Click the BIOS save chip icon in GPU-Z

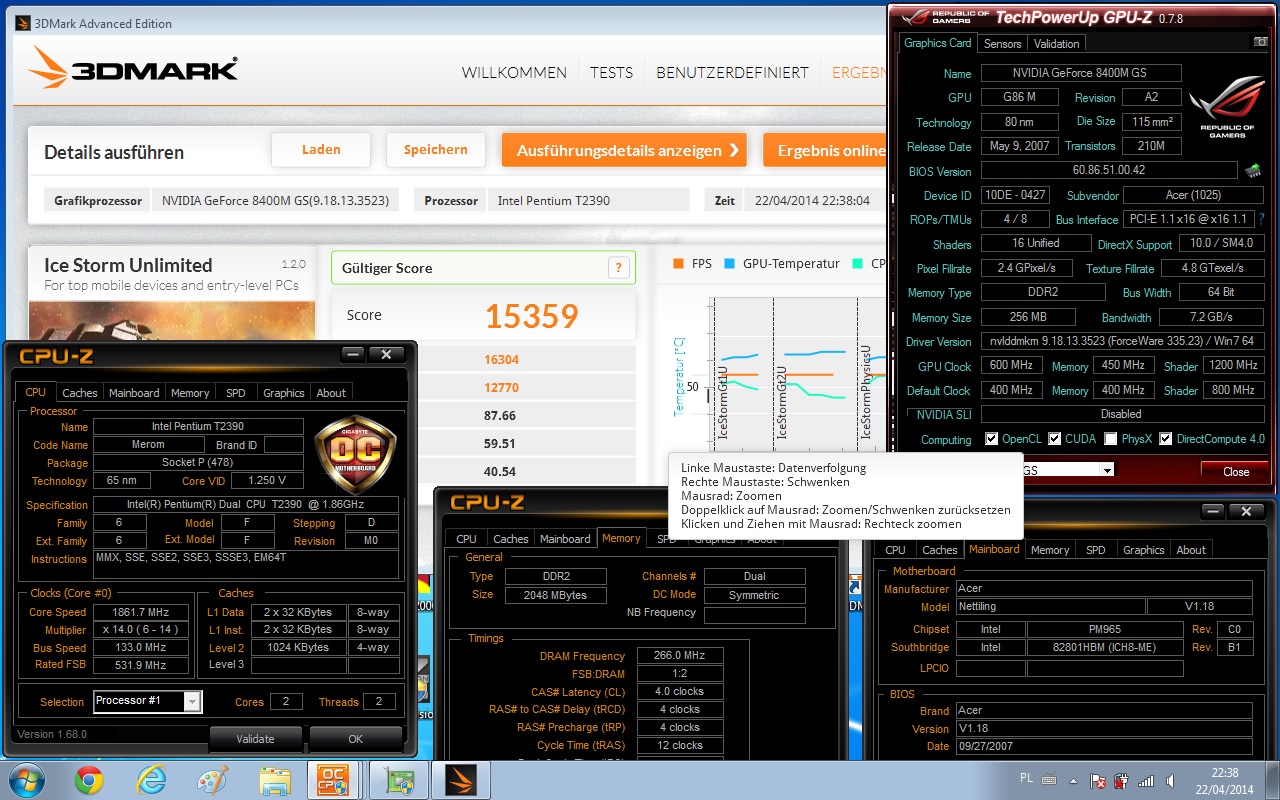[x=1253, y=171]
